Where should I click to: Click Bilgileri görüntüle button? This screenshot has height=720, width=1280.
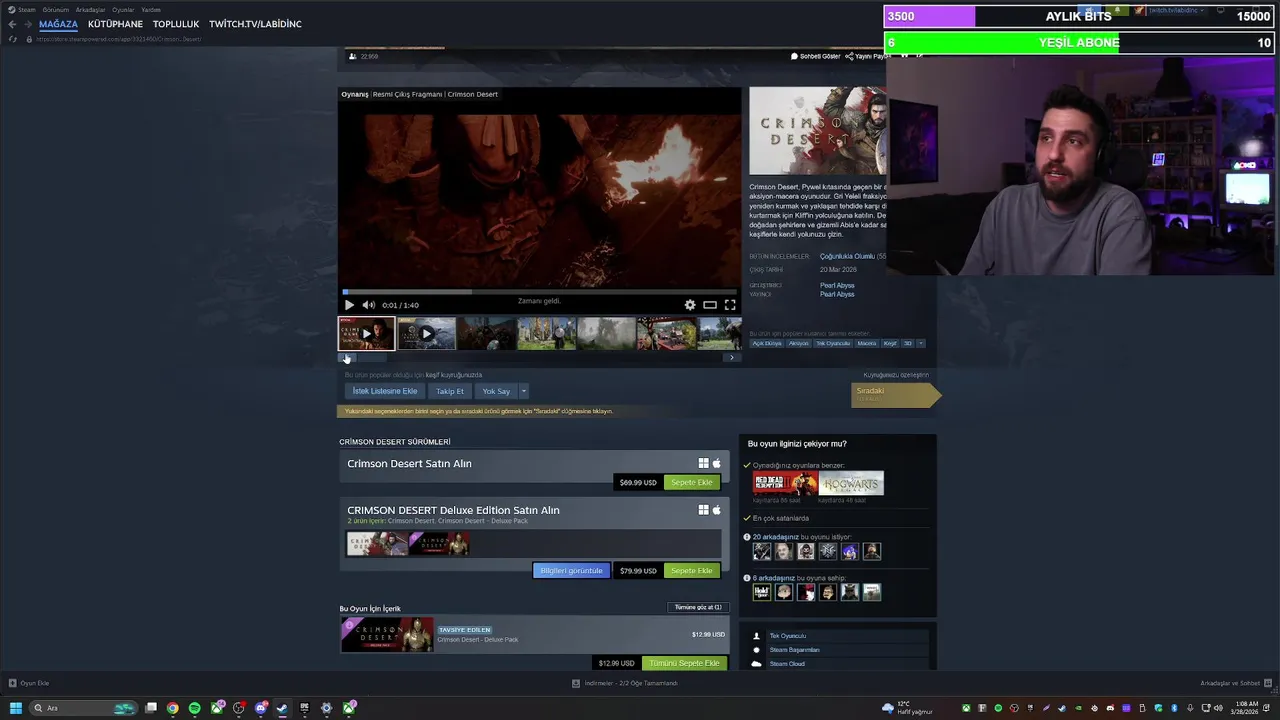point(571,570)
